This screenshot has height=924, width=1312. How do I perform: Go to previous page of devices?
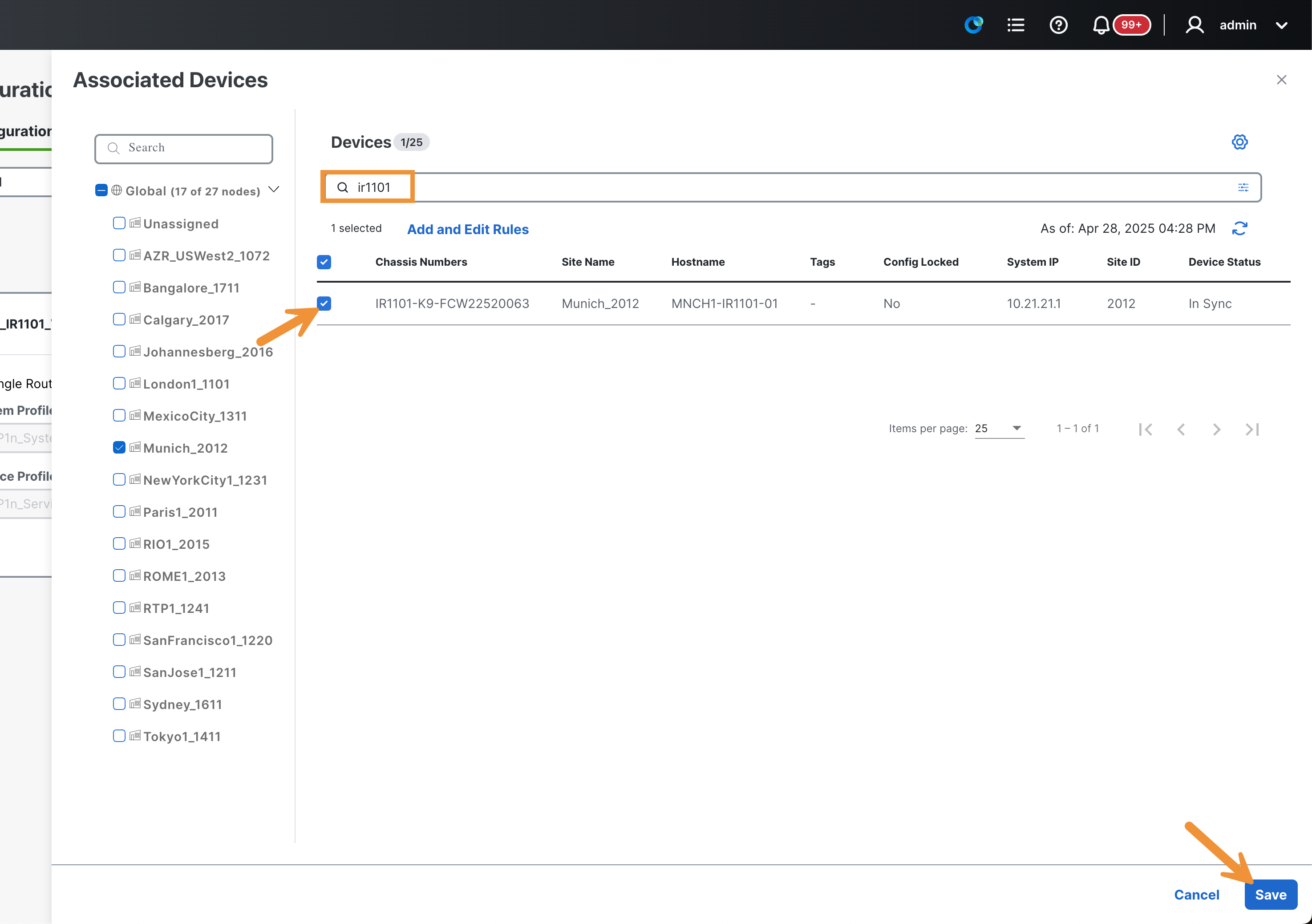point(1181,429)
